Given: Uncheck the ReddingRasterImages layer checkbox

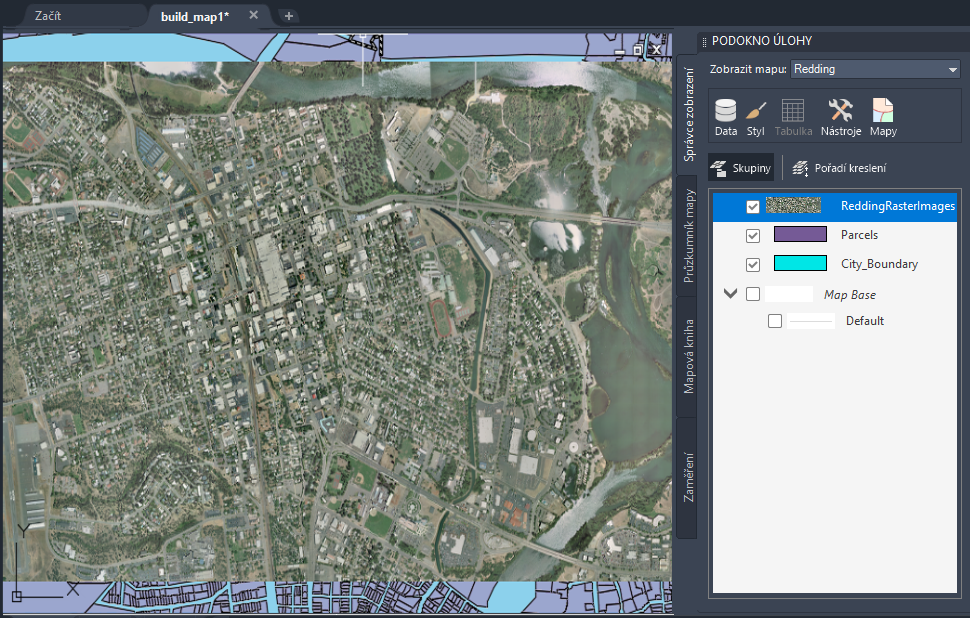Looking at the screenshot, I should click(x=752, y=207).
